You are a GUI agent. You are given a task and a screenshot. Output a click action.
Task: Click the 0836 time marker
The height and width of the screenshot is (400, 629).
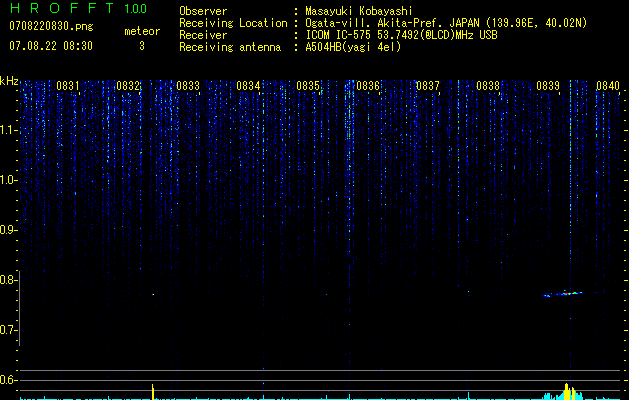[x=368, y=86]
